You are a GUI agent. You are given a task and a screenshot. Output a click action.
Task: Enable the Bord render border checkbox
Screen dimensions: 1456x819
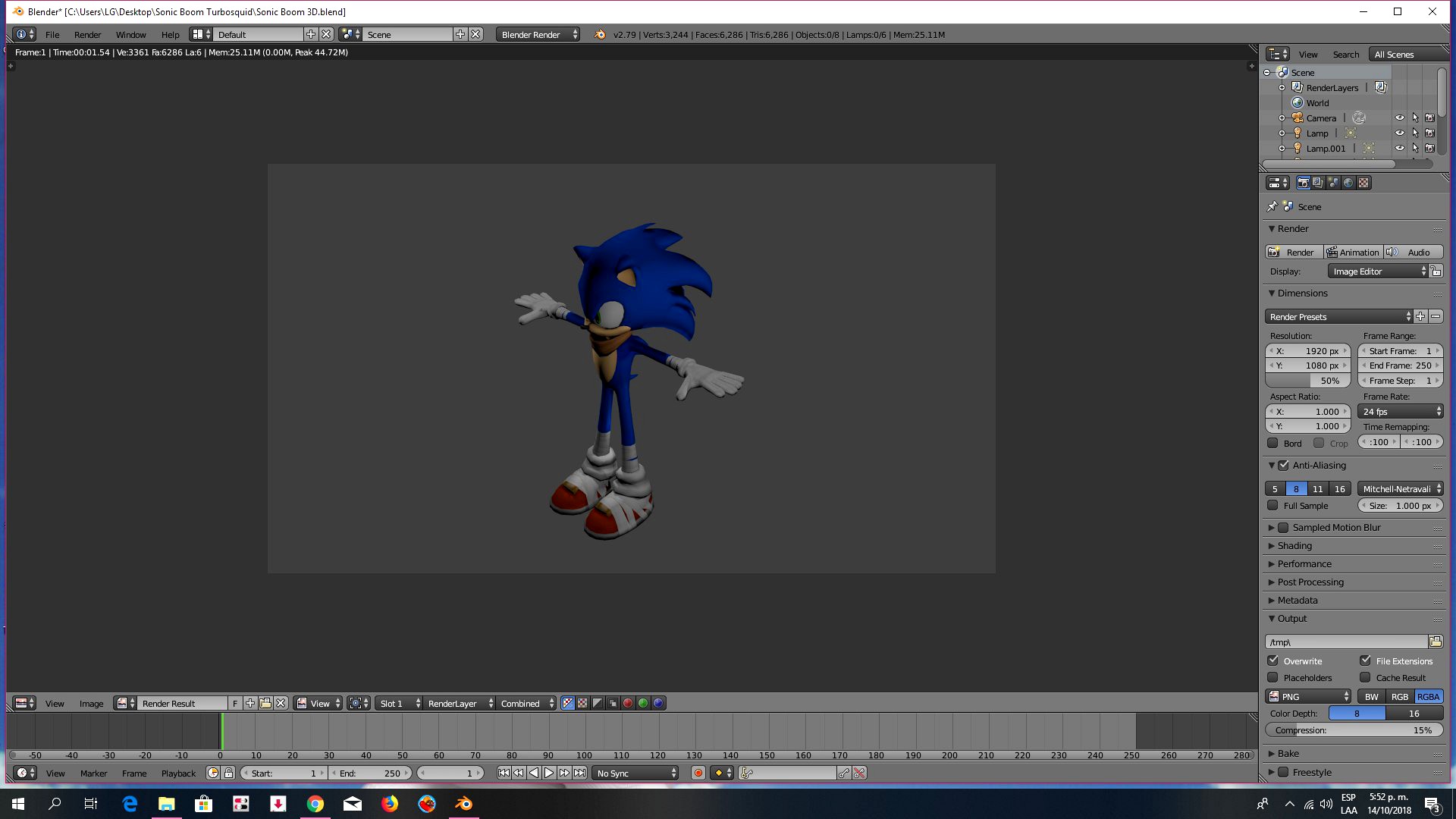[x=1272, y=443]
